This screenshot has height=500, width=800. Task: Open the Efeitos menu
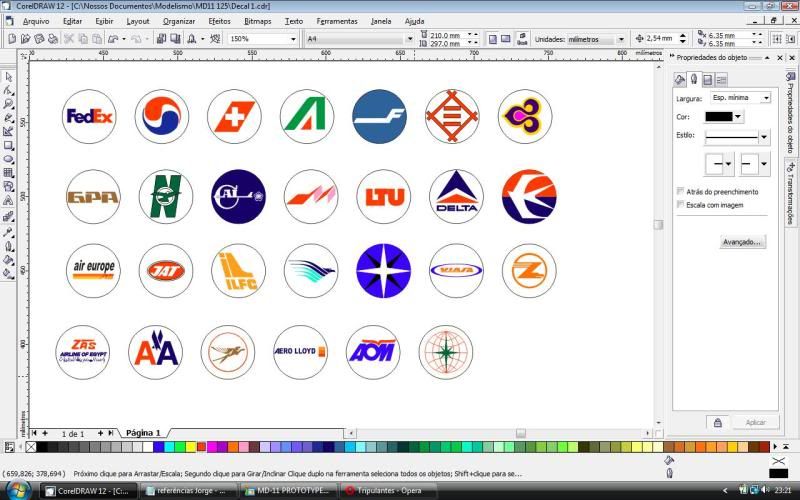coord(219,21)
